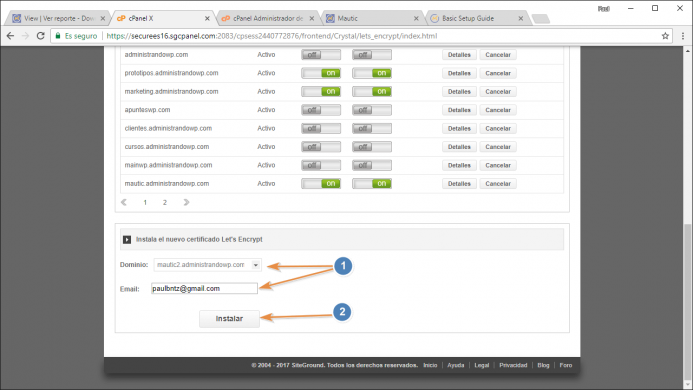Open Ayuda footer link
693x390 pixels.
tap(456, 365)
